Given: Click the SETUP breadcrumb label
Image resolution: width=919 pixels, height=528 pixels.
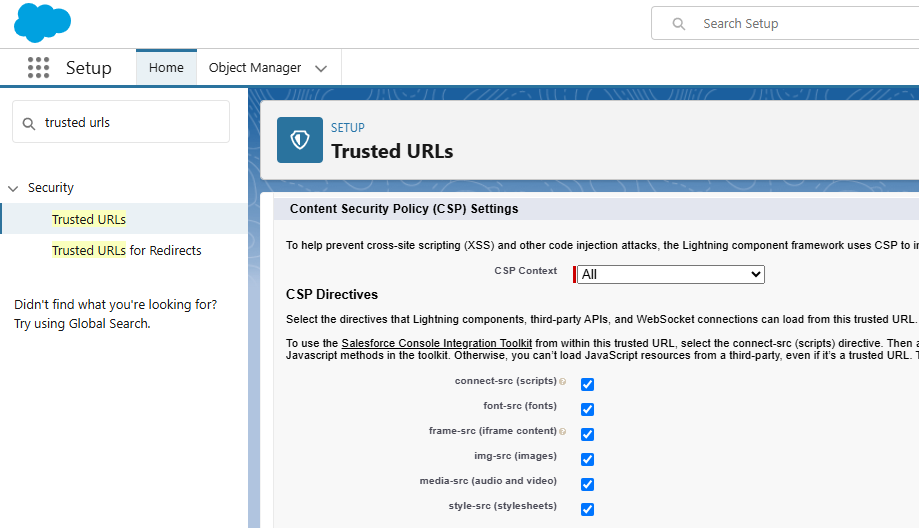Looking at the screenshot, I should [x=348, y=128].
